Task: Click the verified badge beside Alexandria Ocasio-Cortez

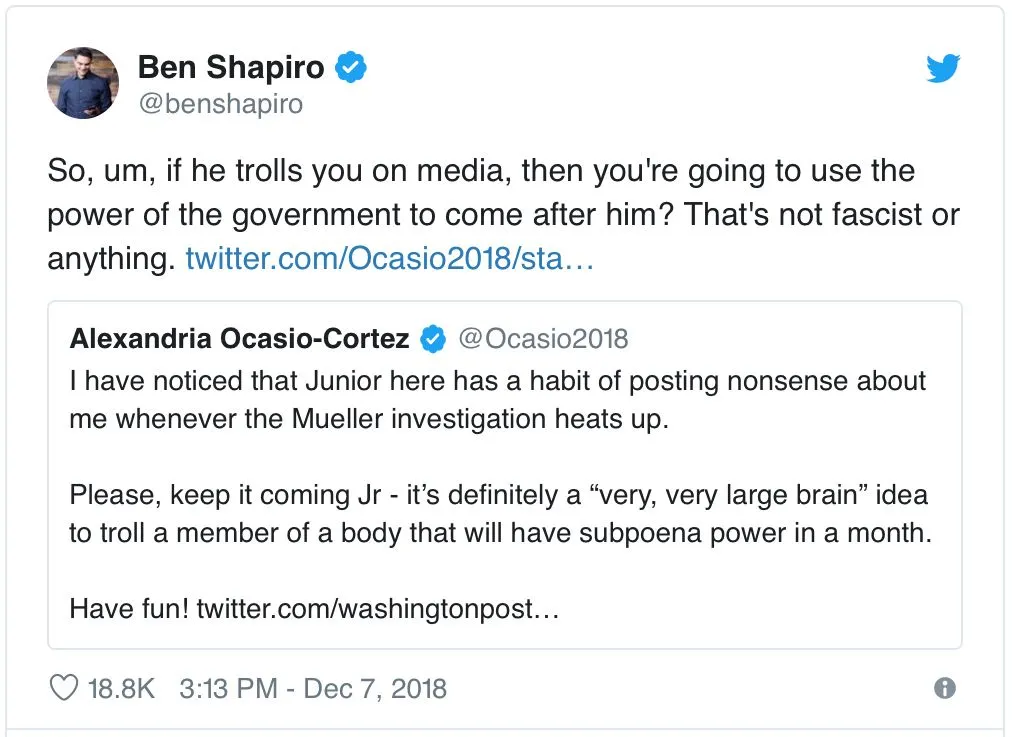Action: 433,339
